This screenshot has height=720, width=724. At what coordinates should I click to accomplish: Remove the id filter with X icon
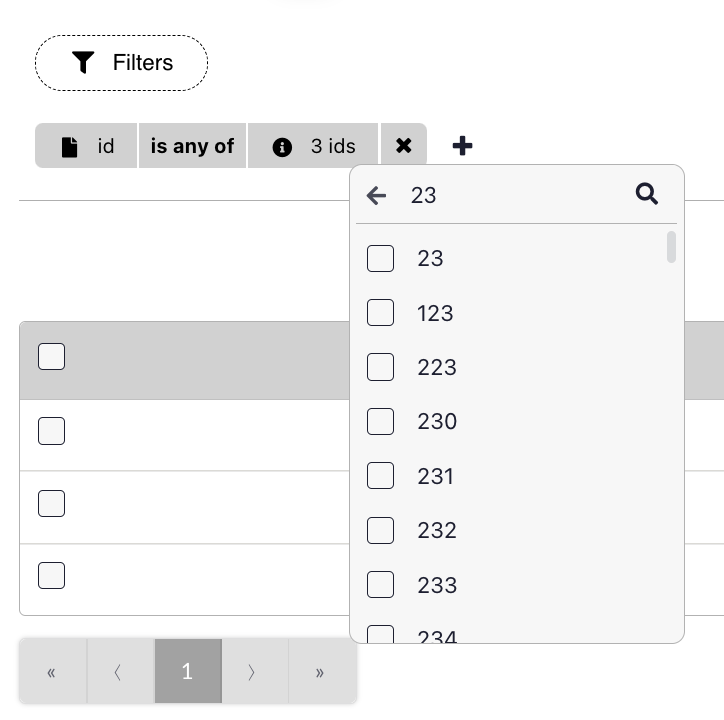point(403,146)
